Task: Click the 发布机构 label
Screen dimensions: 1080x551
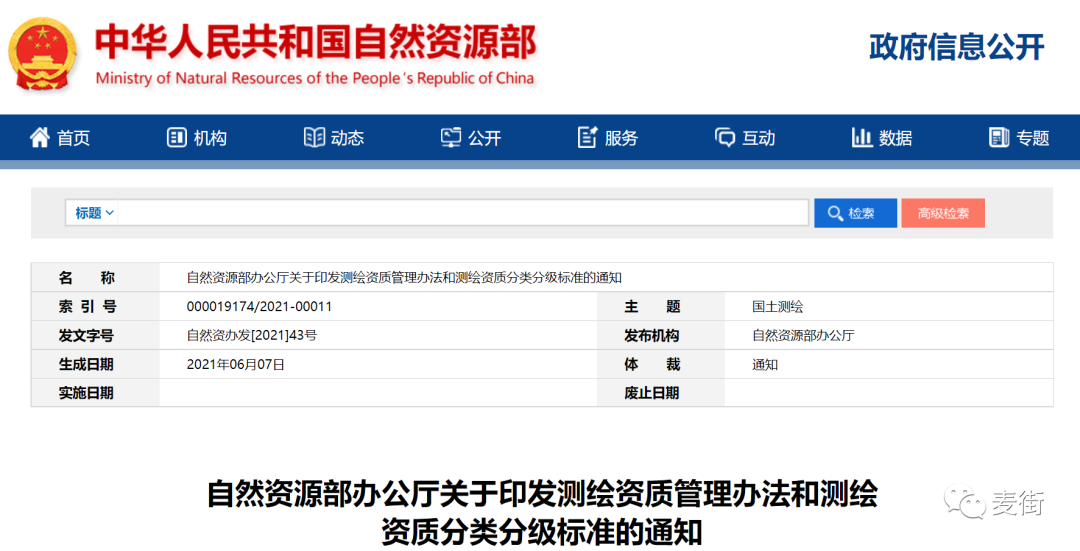Action: point(652,335)
